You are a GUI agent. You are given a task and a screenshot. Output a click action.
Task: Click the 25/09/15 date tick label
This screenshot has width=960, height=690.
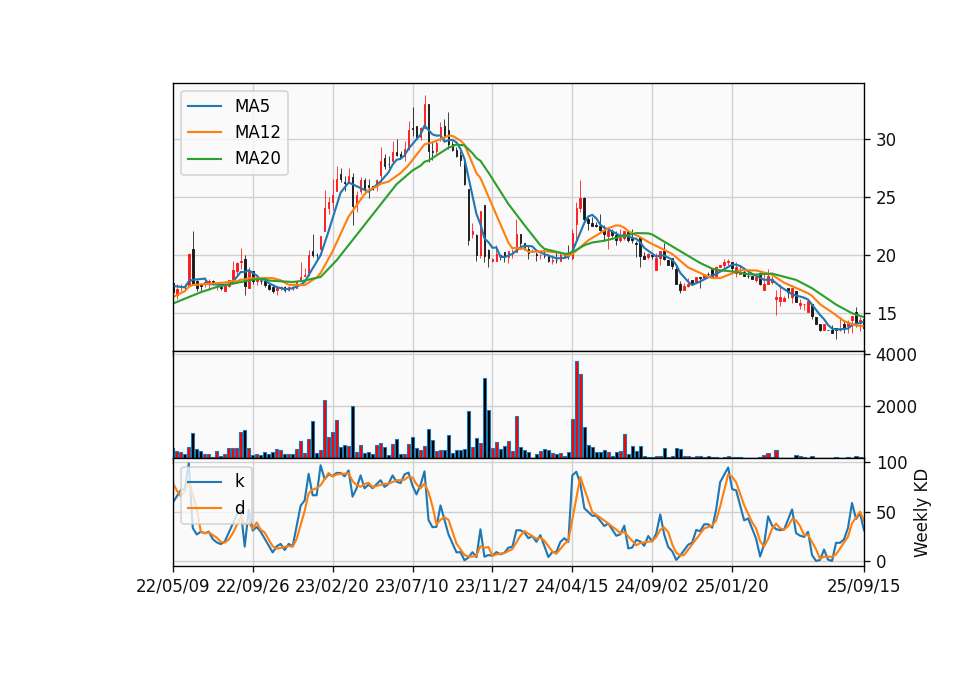[864, 586]
